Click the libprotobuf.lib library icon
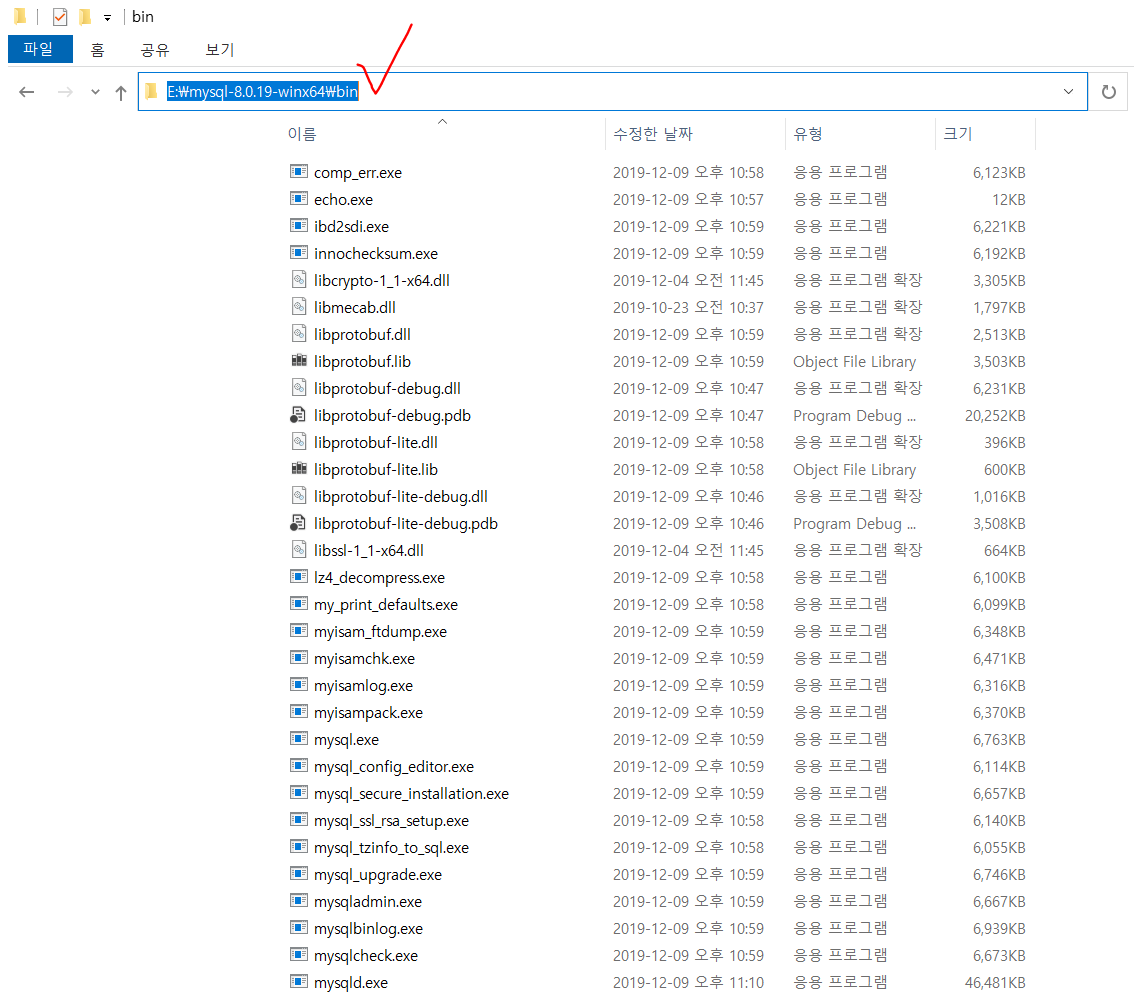This screenshot has height=1003, width=1134. point(299,360)
